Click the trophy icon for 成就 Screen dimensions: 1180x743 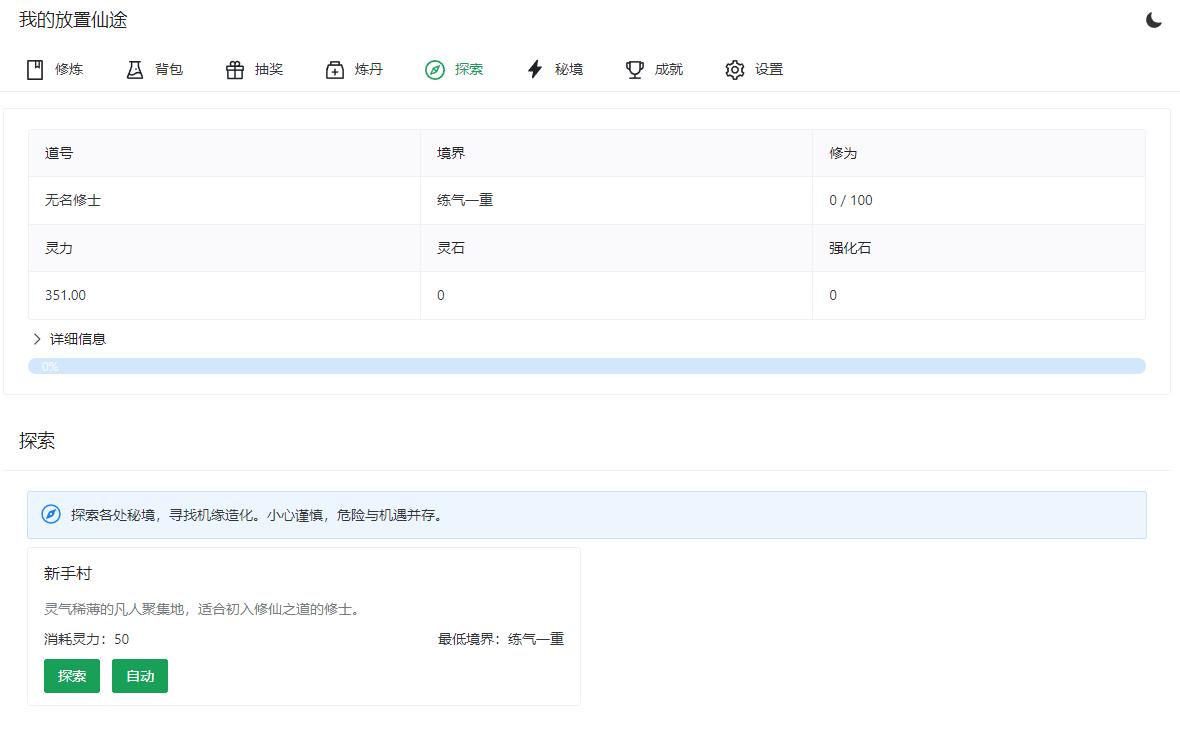(635, 69)
